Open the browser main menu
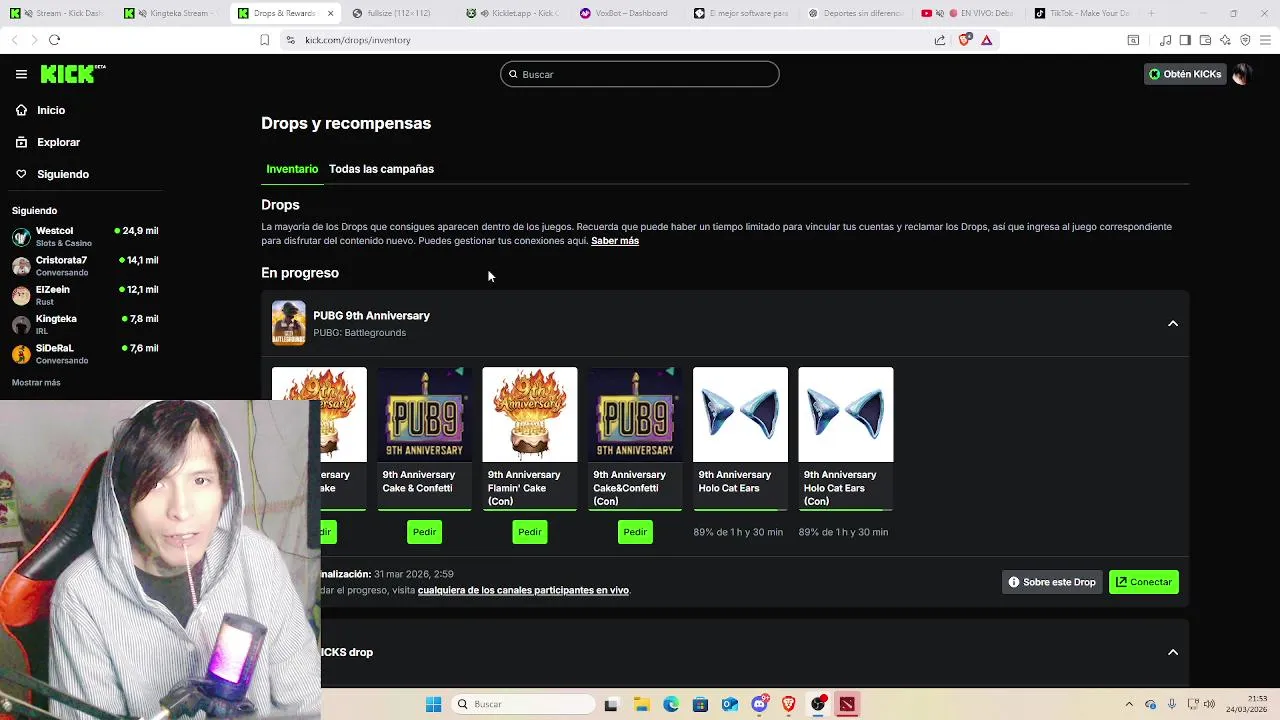Viewport: 1280px width, 720px height. 1265,40
